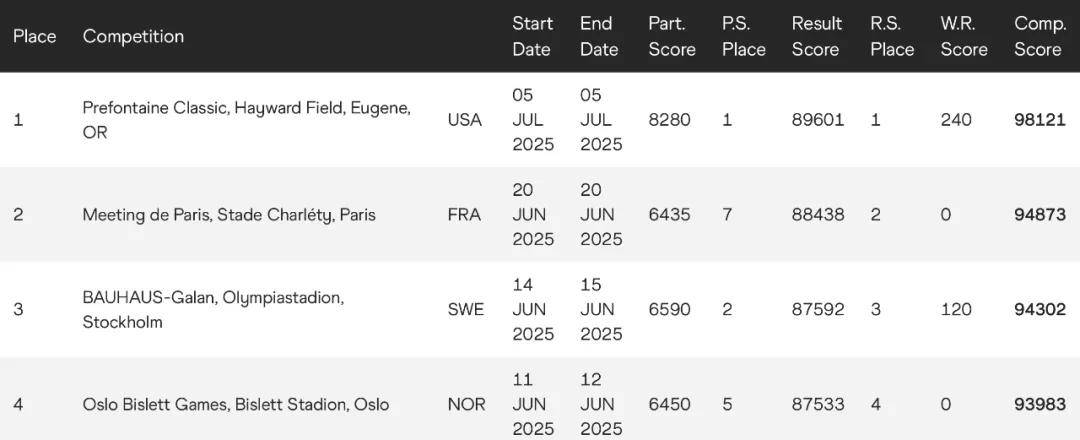Click the 89601 result score cell
1080x440 pixels.
point(818,120)
